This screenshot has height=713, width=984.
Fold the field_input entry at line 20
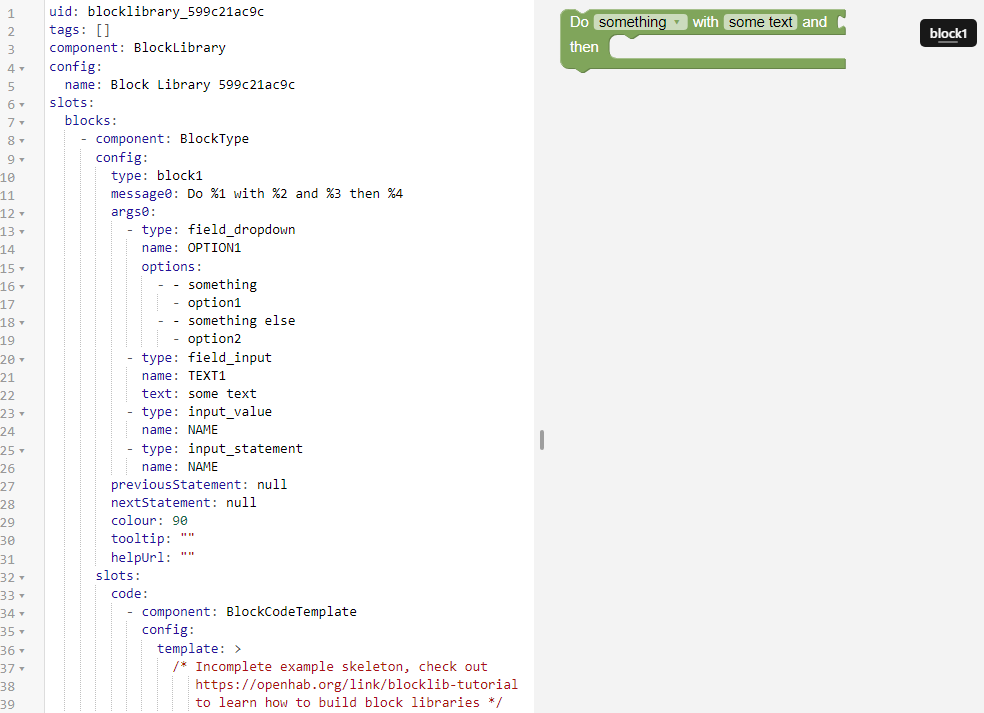(22, 358)
